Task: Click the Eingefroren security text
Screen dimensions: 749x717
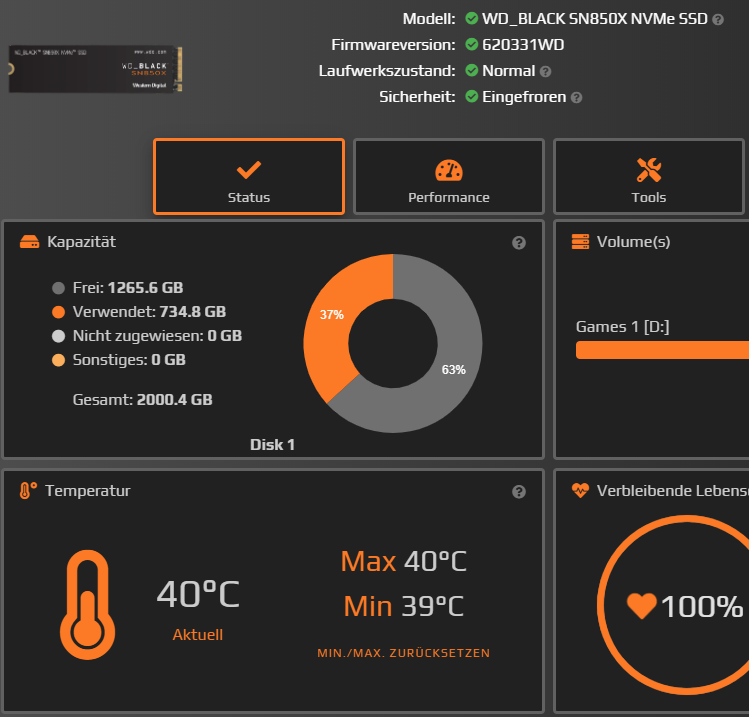Action: [x=524, y=97]
